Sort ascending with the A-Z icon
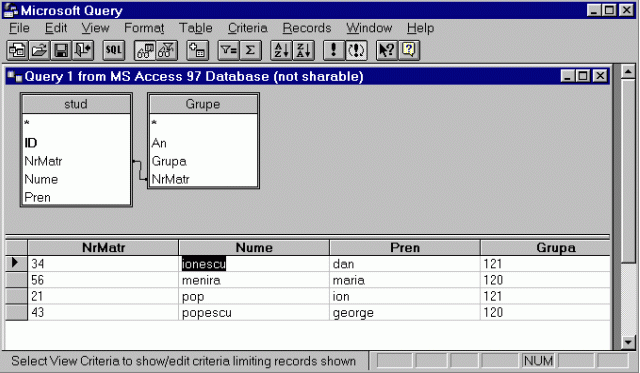Image resolution: width=640 pixels, height=373 pixels. coord(282,51)
